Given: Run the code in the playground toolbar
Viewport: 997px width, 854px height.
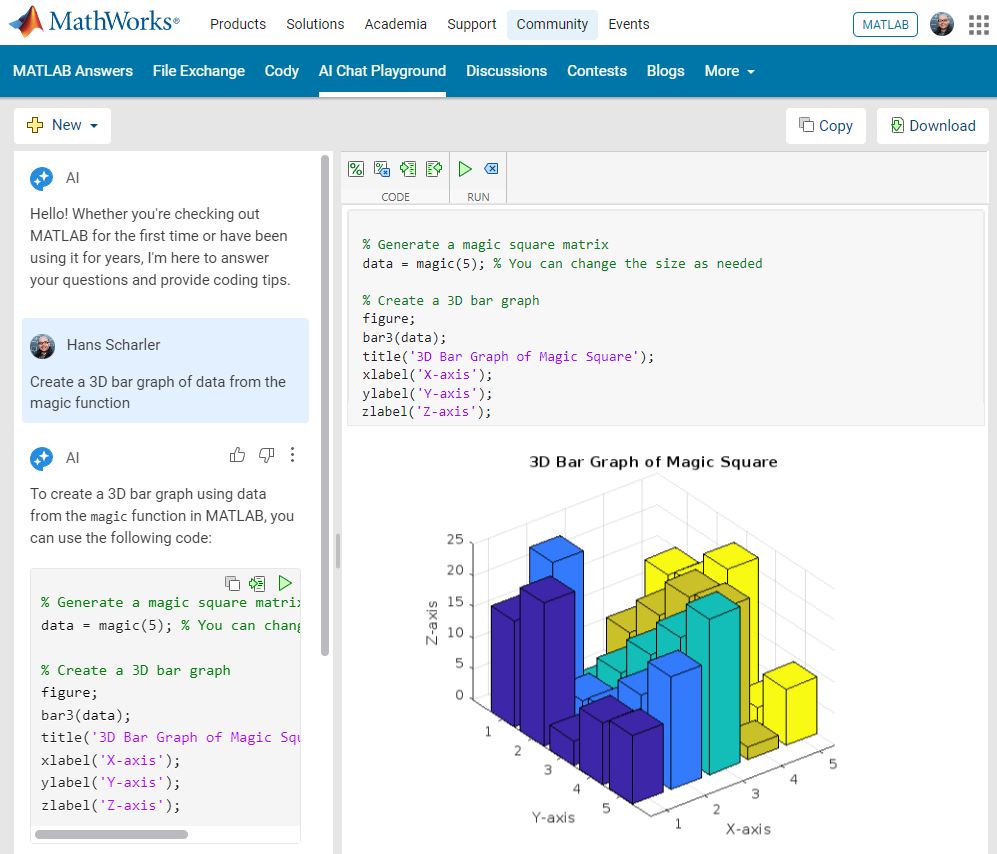Looking at the screenshot, I should click(465, 168).
